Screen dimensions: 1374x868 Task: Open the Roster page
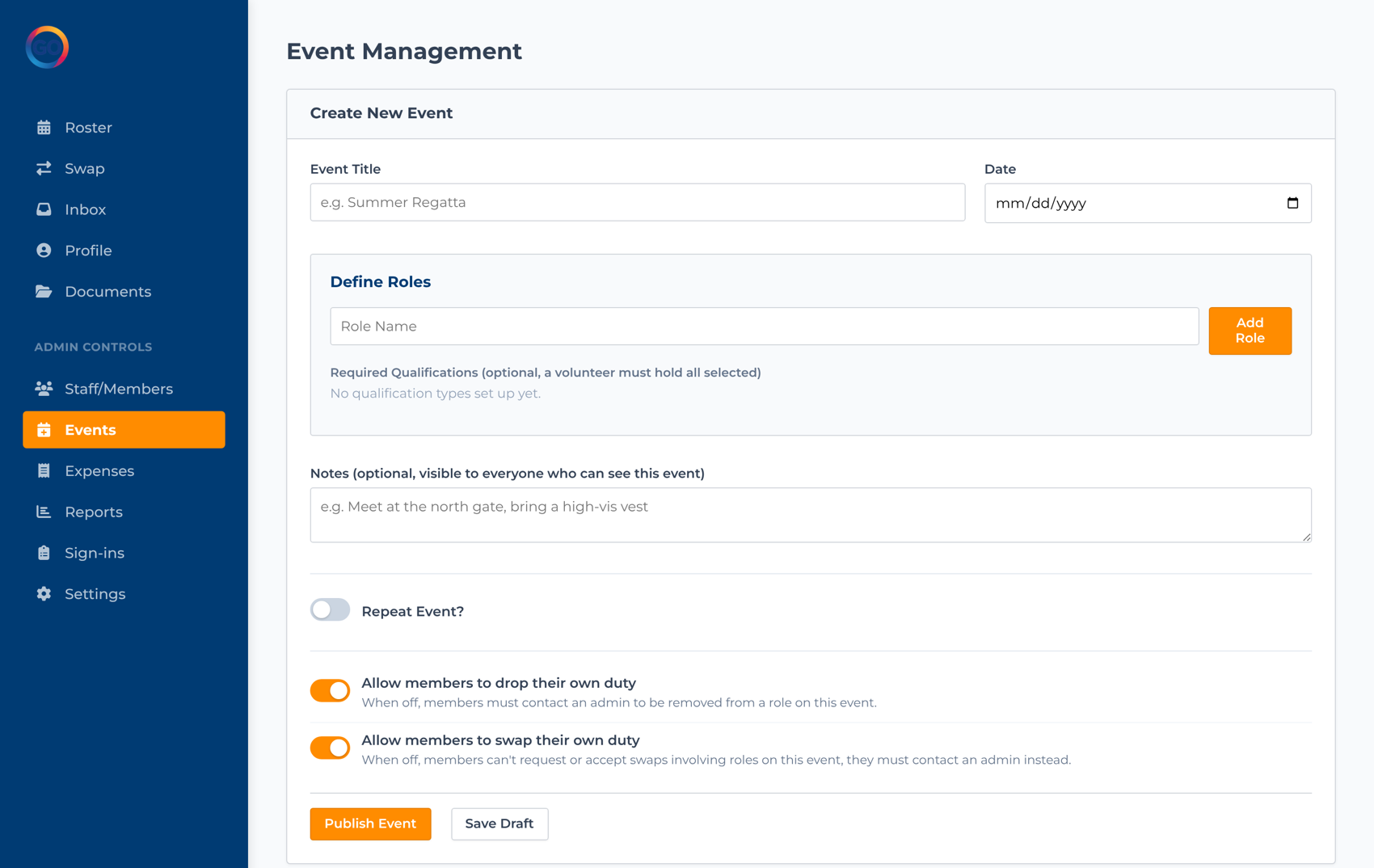pyautogui.click(x=124, y=128)
